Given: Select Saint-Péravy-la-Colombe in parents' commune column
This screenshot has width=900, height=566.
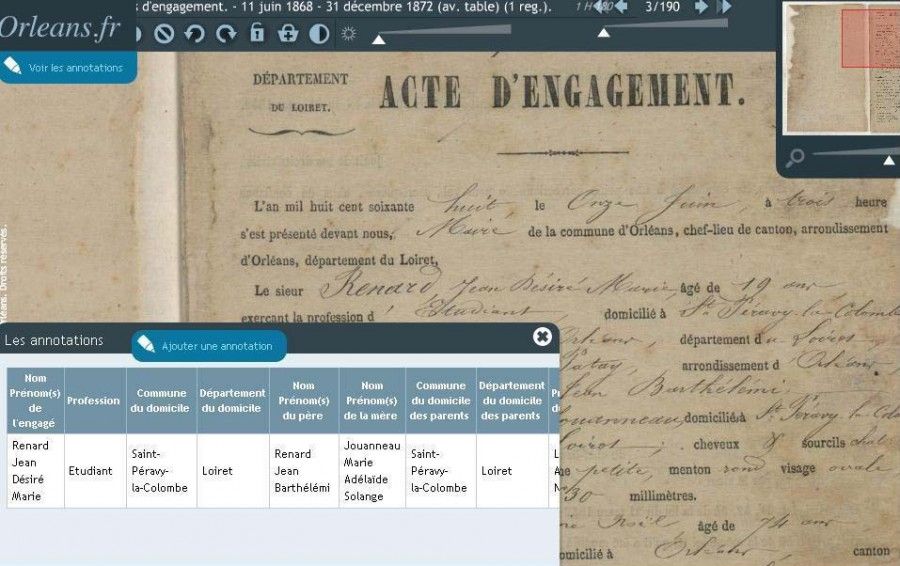Looking at the screenshot, I should (440, 471).
